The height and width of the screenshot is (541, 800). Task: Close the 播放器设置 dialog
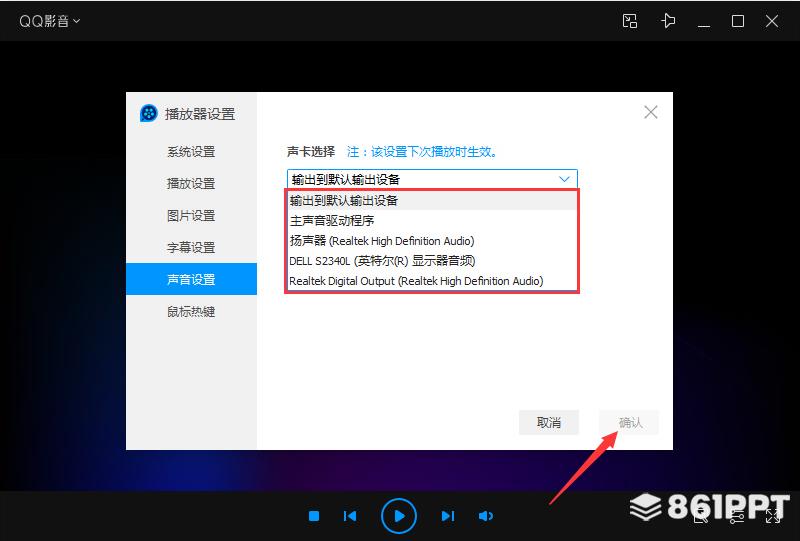(x=651, y=112)
